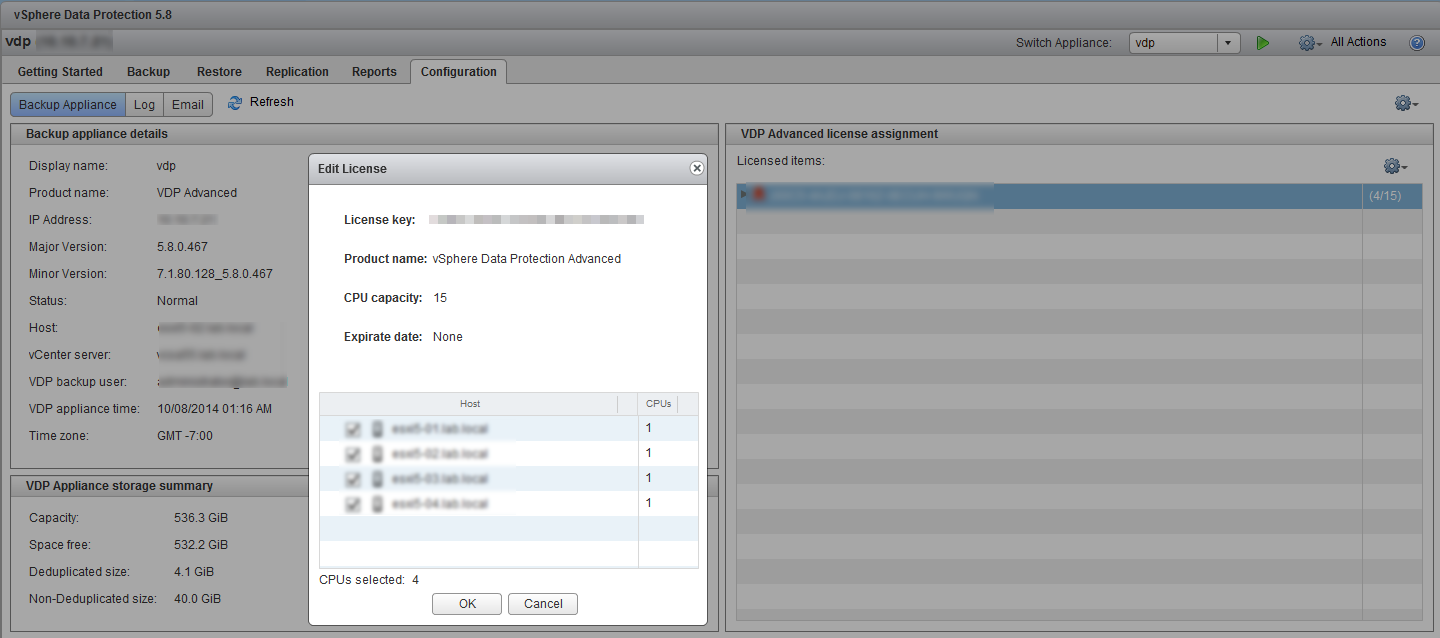Click the CPUs value for esxi5-04.lab.local
The image size is (1440, 638).
pos(648,503)
